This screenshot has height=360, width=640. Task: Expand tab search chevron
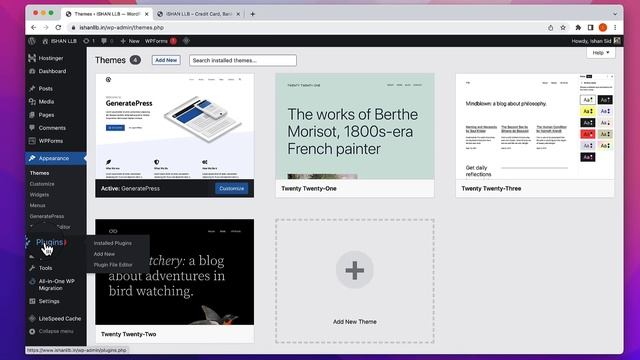pyautogui.click(x=615, y=14)
